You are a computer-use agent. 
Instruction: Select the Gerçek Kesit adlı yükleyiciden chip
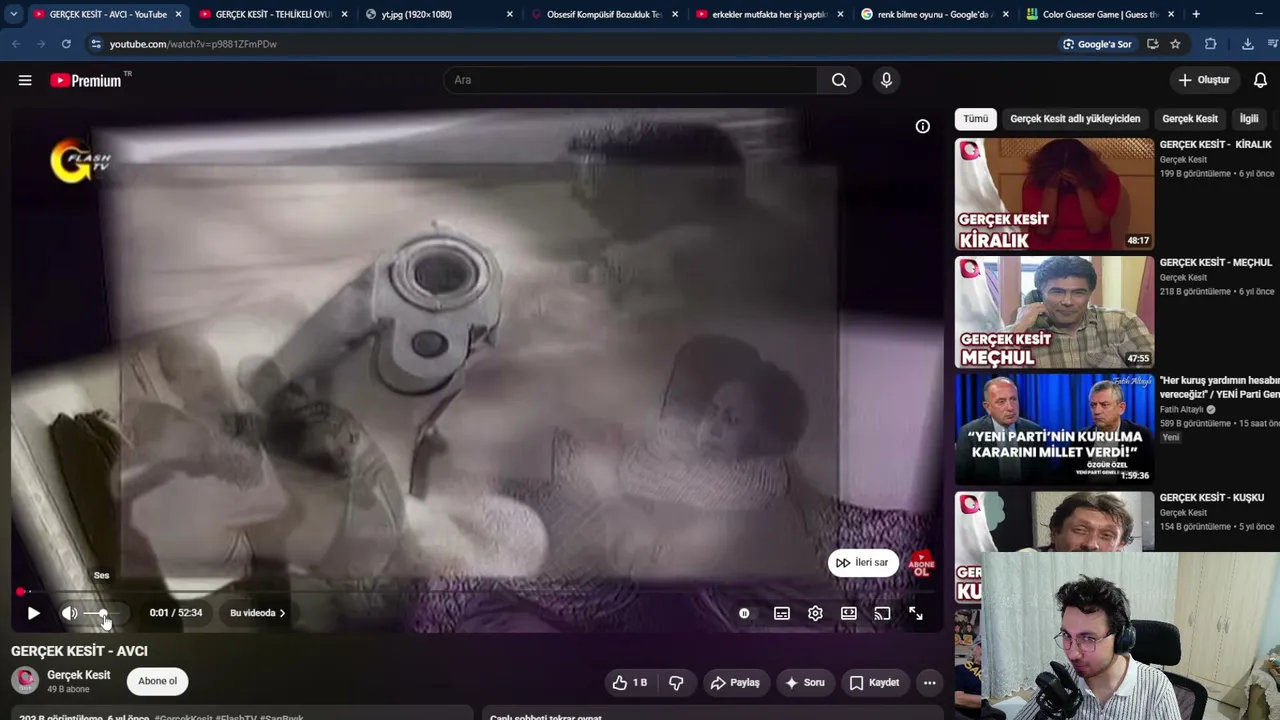pos(1075,119)
